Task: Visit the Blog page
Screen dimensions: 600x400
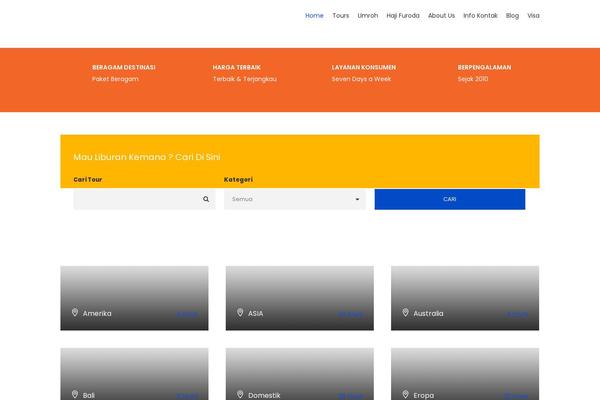Action: coord(512,16)
